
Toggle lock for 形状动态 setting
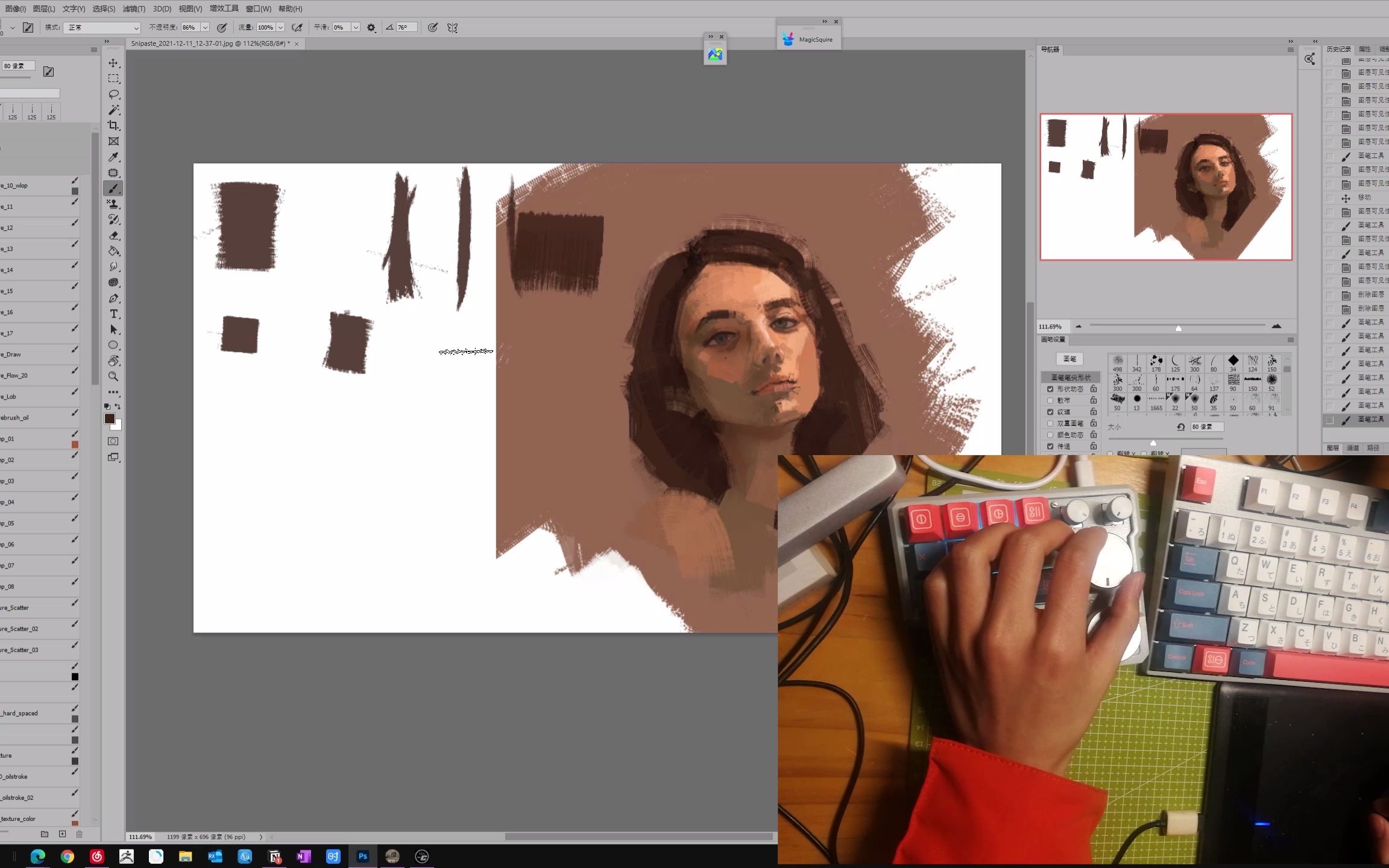click(x=1094, y=389)
